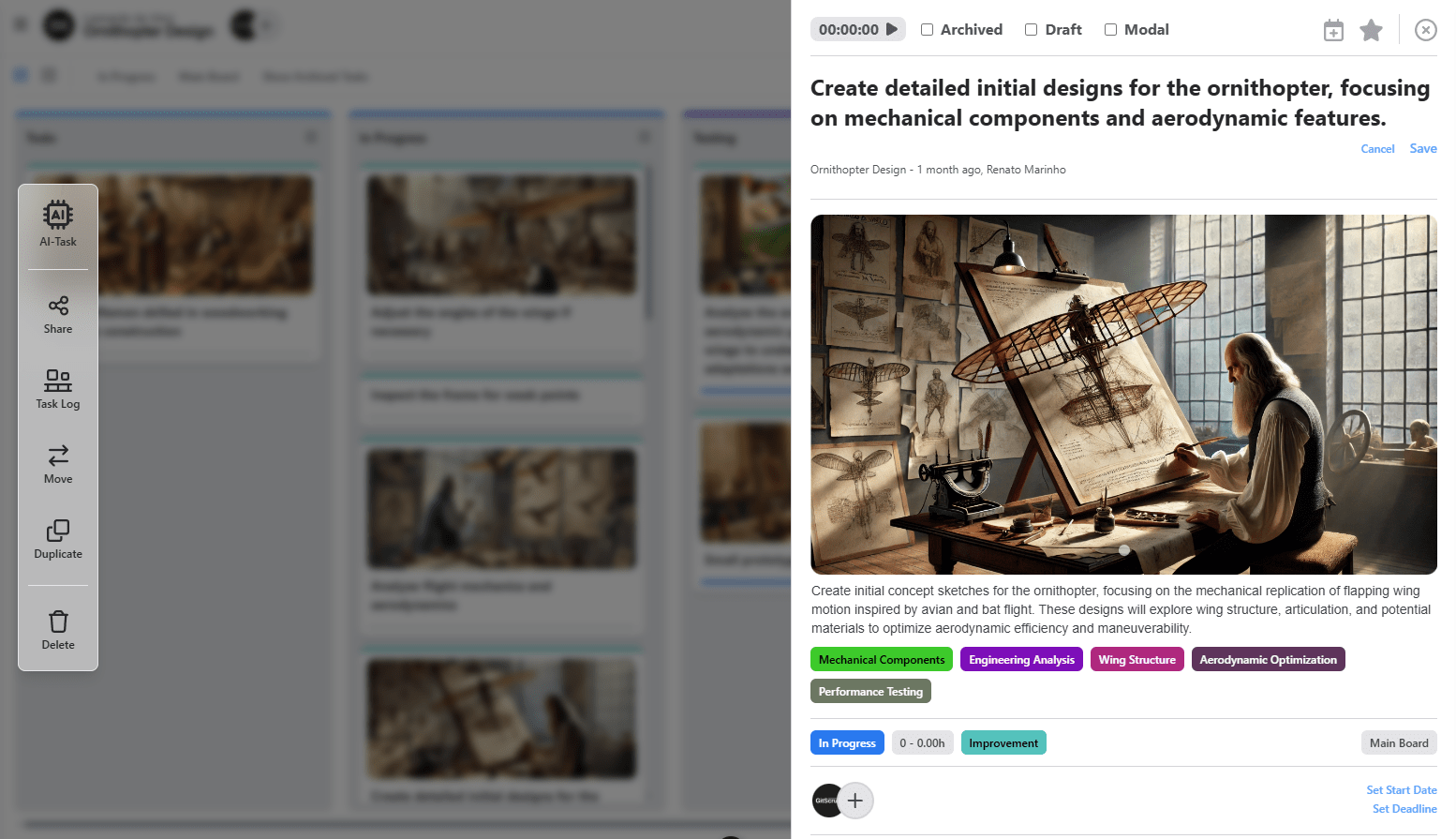
Task: Duplicate this task
Action: pos(58,539)
